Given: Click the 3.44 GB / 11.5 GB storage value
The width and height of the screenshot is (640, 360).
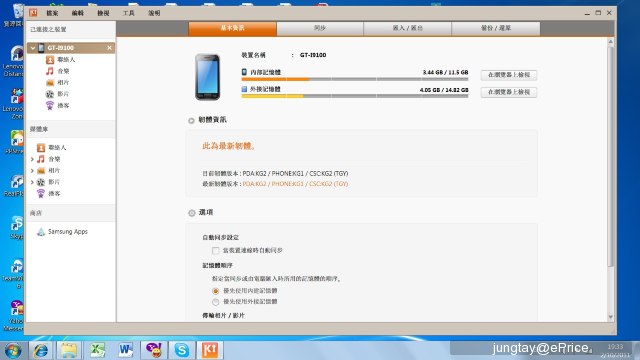Looking at the screenshot, I should pyautogui.click(x=445, y=72).
